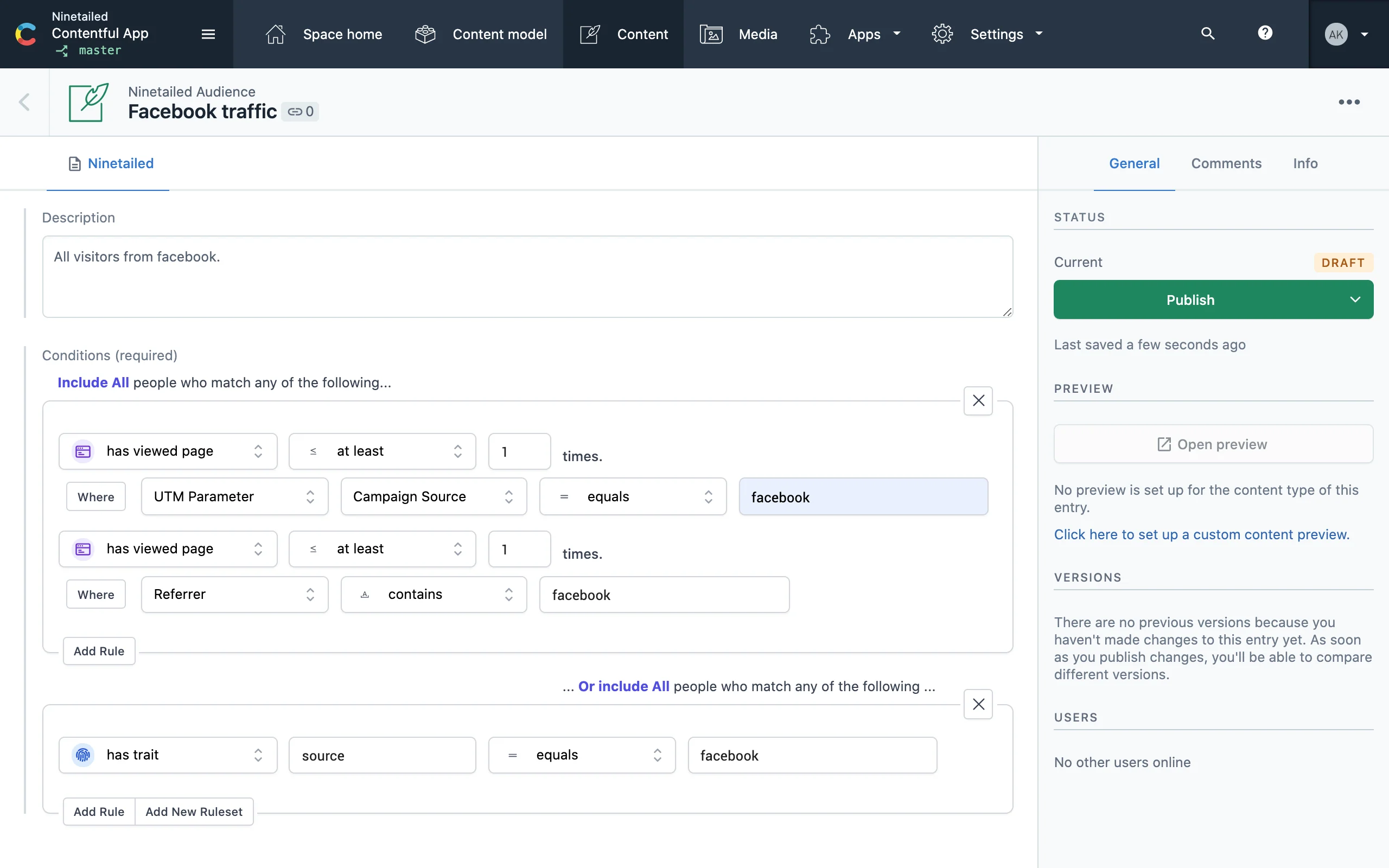Click the entry links count badge

(x=301, y=111)
